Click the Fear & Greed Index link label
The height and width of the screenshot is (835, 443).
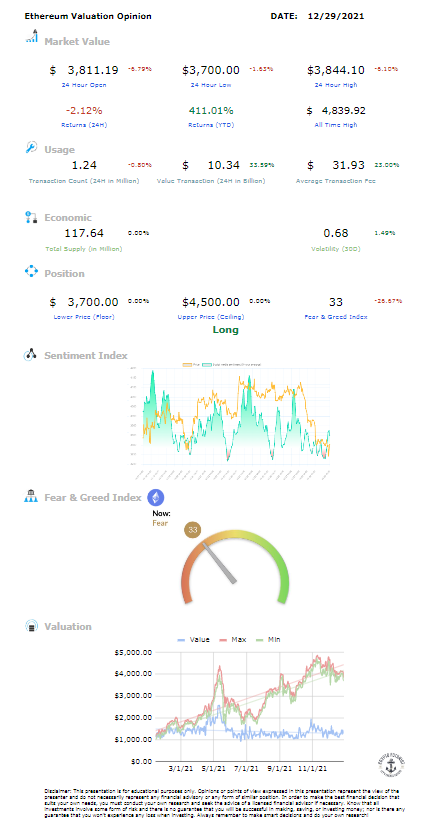pos(336,317)
